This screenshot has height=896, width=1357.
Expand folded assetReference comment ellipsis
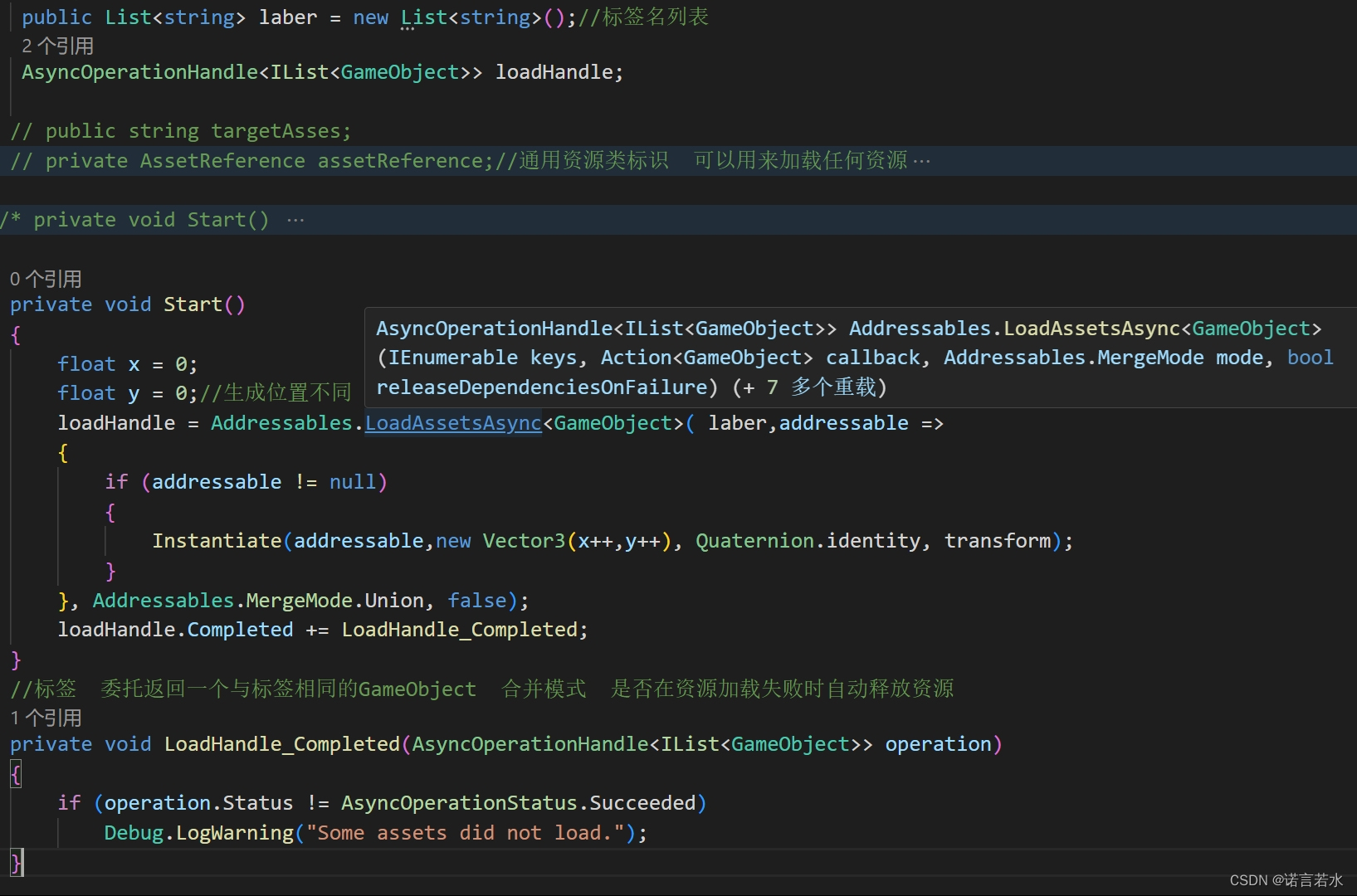(921, 161)
